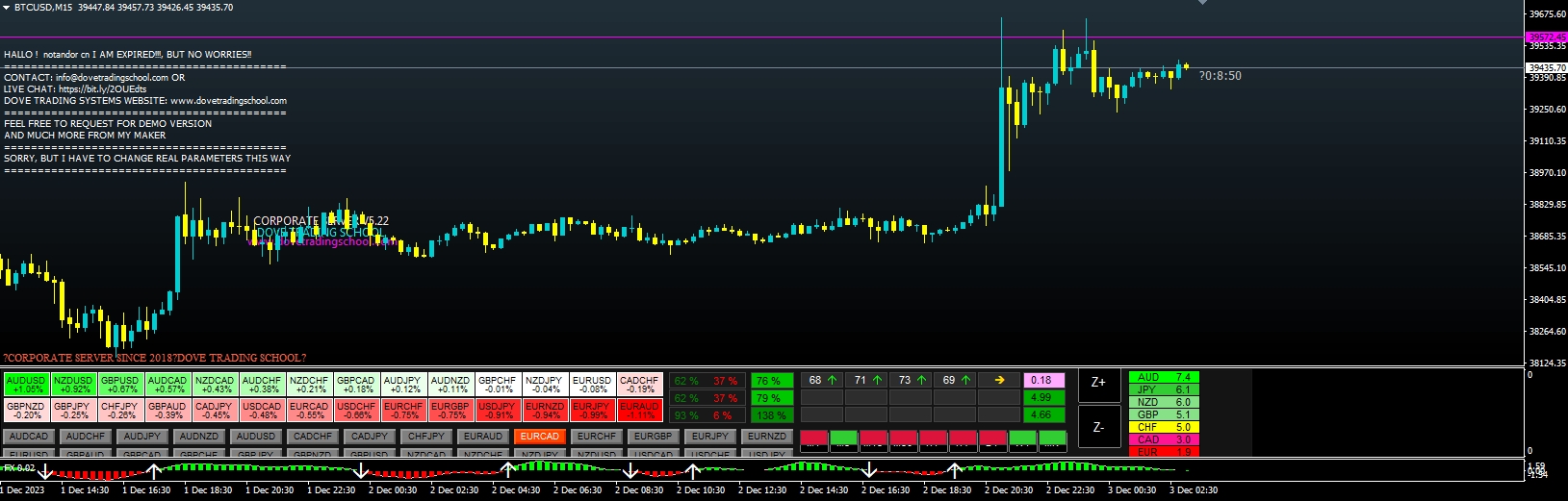Screen dimensions: 1568x501
Task: Select the grey EURNZD symbol button
Action: (767, 437)
